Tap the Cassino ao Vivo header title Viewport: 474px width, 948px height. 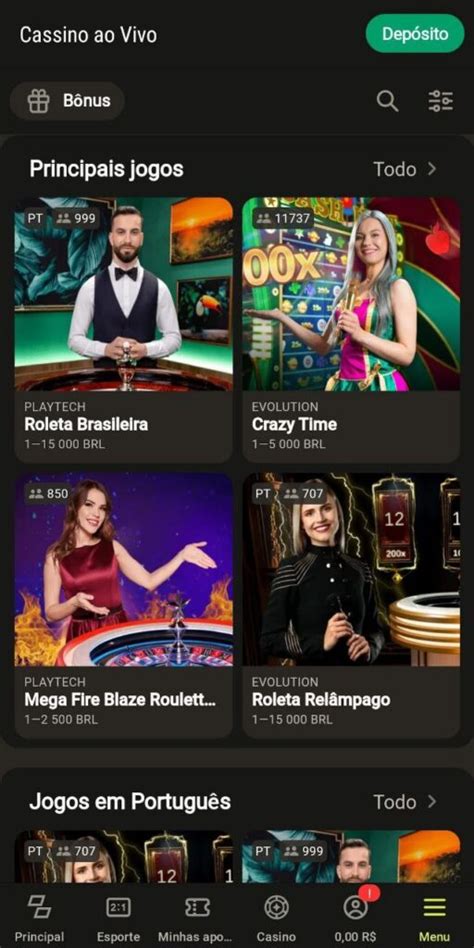[x=88, y=34]
